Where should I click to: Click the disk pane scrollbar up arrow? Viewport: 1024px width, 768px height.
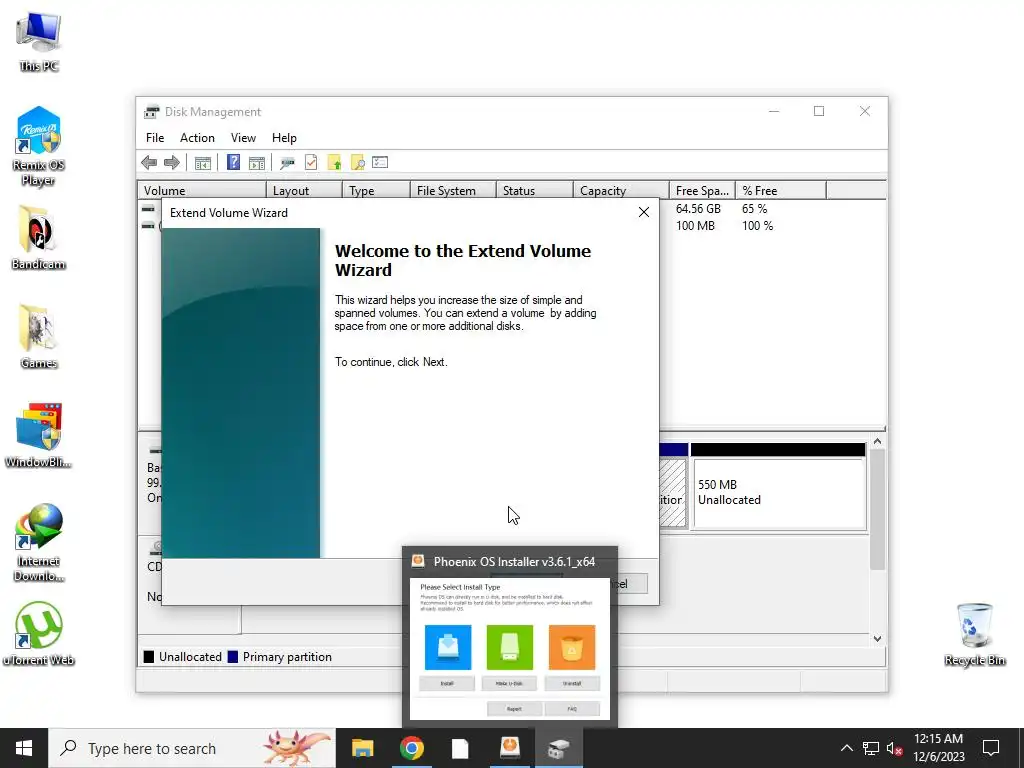tap(878, 442)
